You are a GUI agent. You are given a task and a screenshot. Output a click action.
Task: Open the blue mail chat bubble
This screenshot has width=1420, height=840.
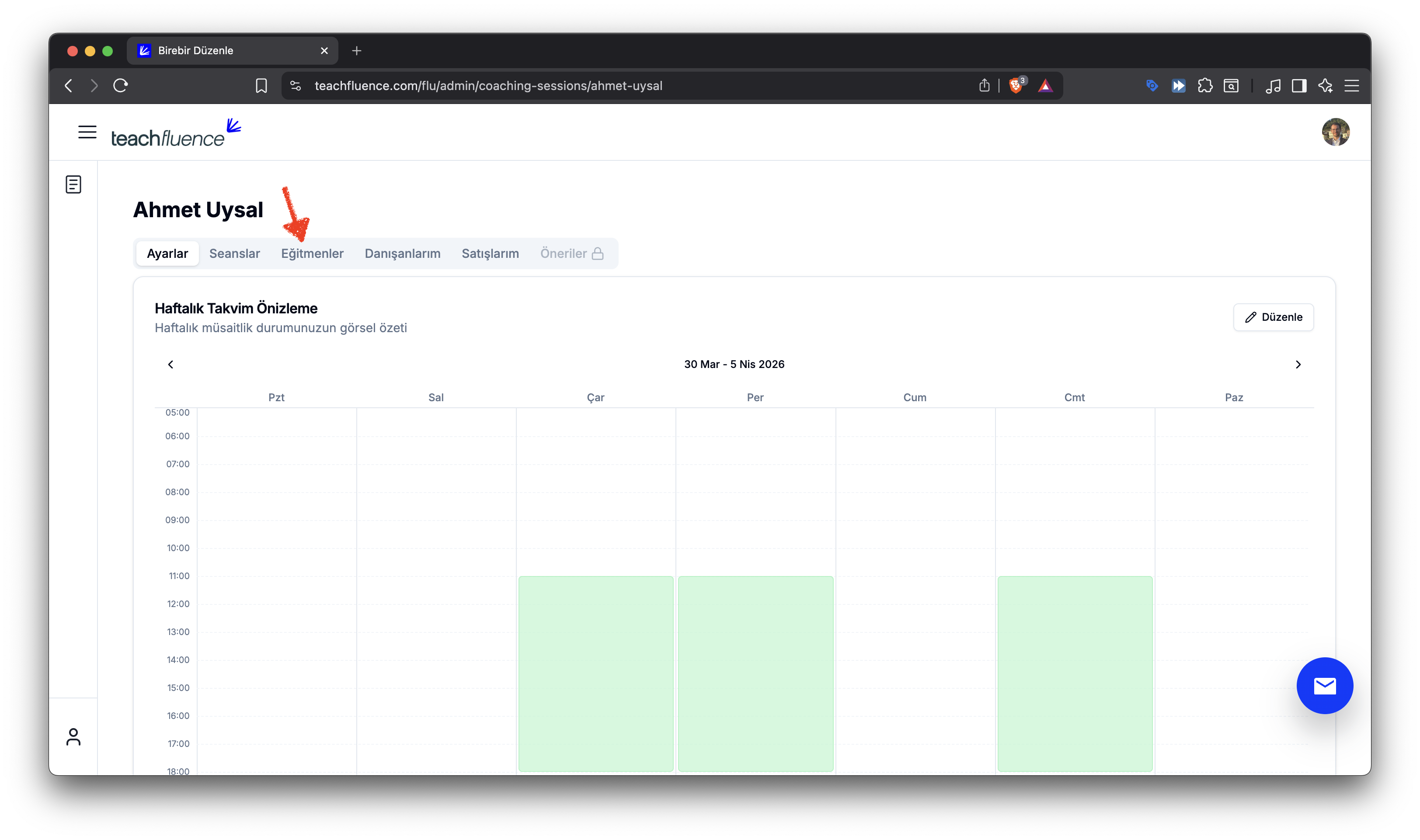click(x=1324, y=685)
